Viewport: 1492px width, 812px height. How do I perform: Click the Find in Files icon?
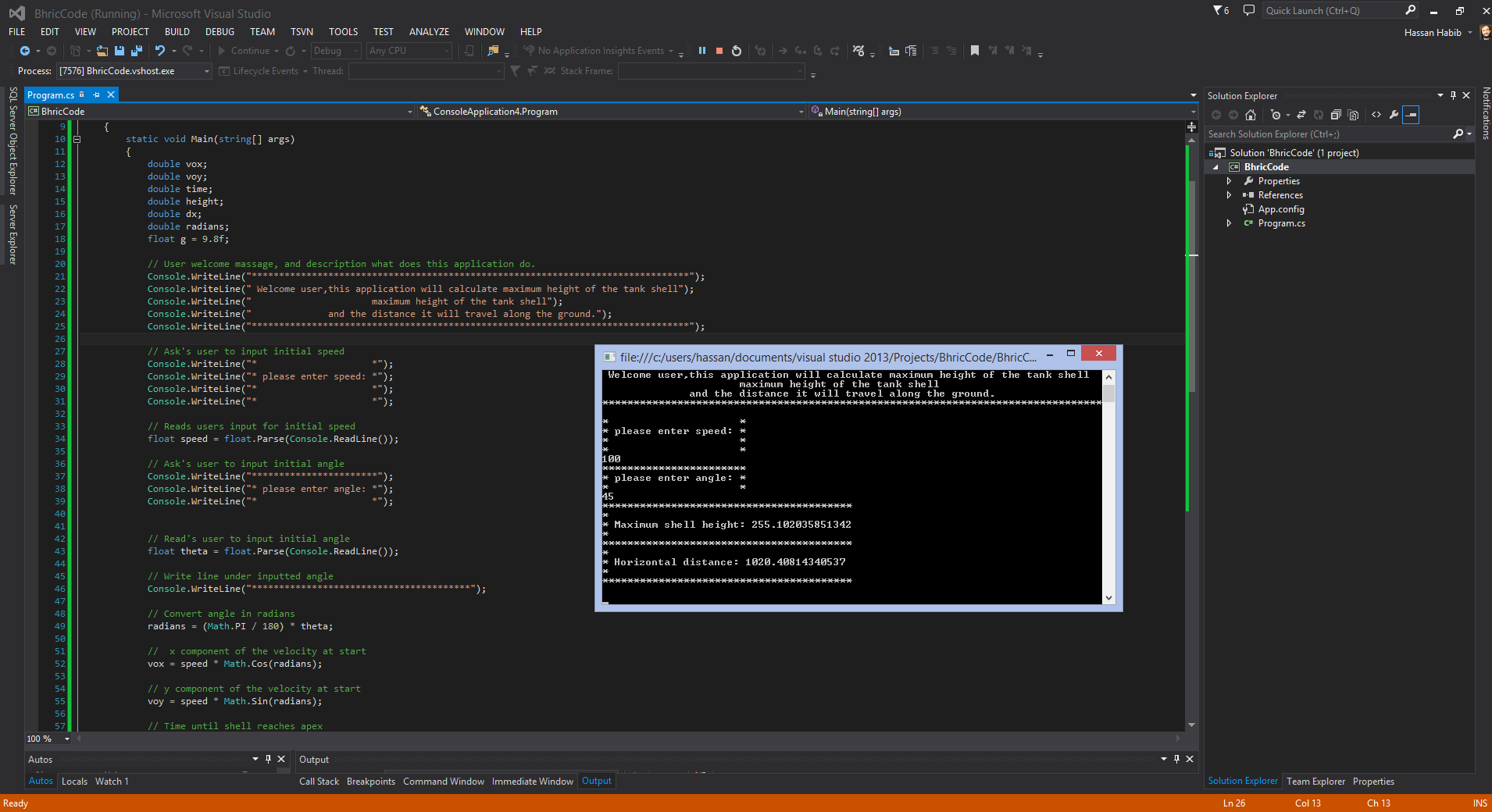(x=493, y=51)
